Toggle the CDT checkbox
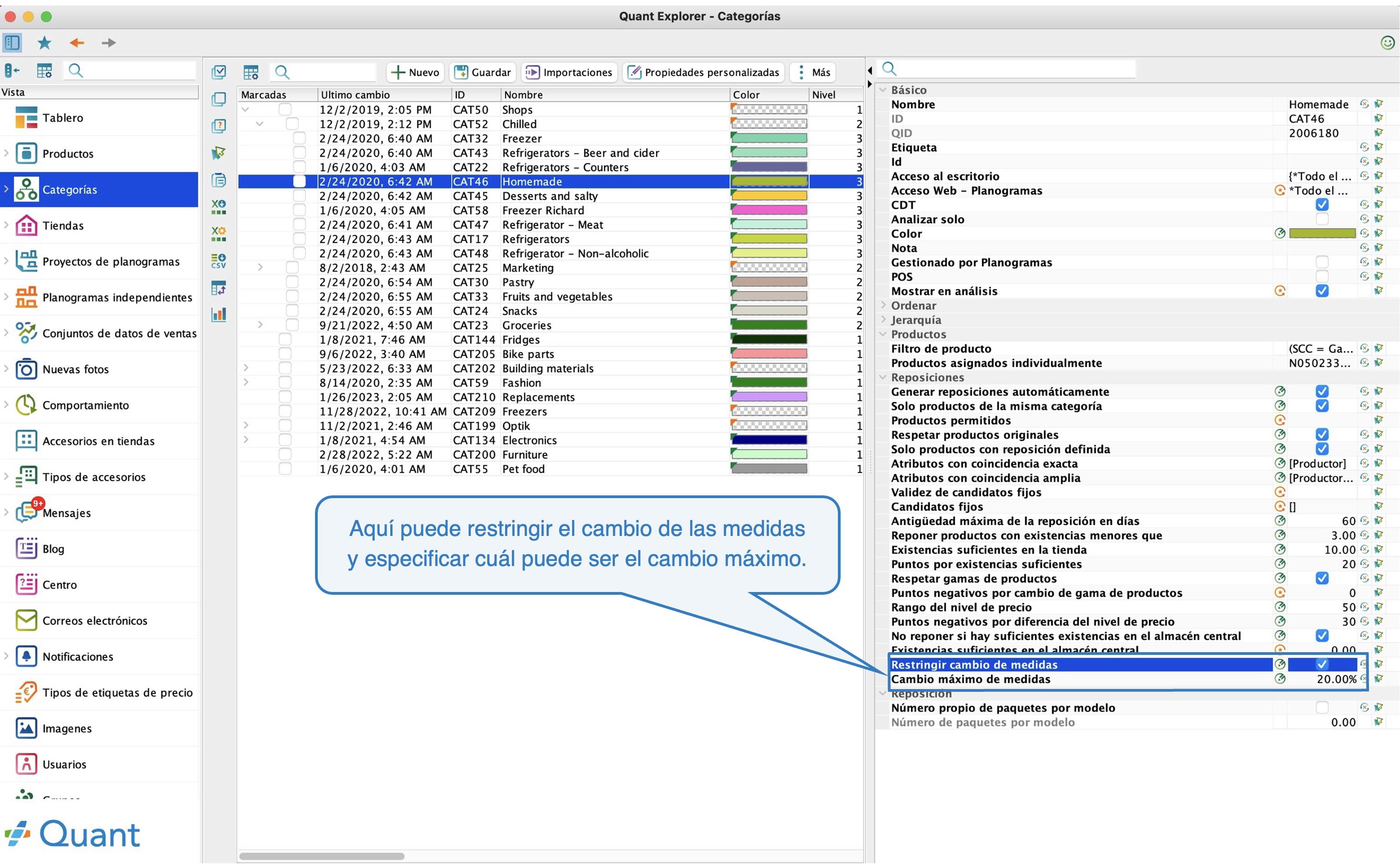Viewport: 1400px width, 865px height. [x=1322, y=205]
